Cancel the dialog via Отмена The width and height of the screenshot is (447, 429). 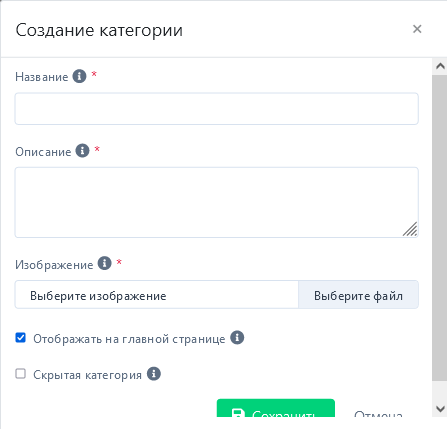[x=378, y=413]
